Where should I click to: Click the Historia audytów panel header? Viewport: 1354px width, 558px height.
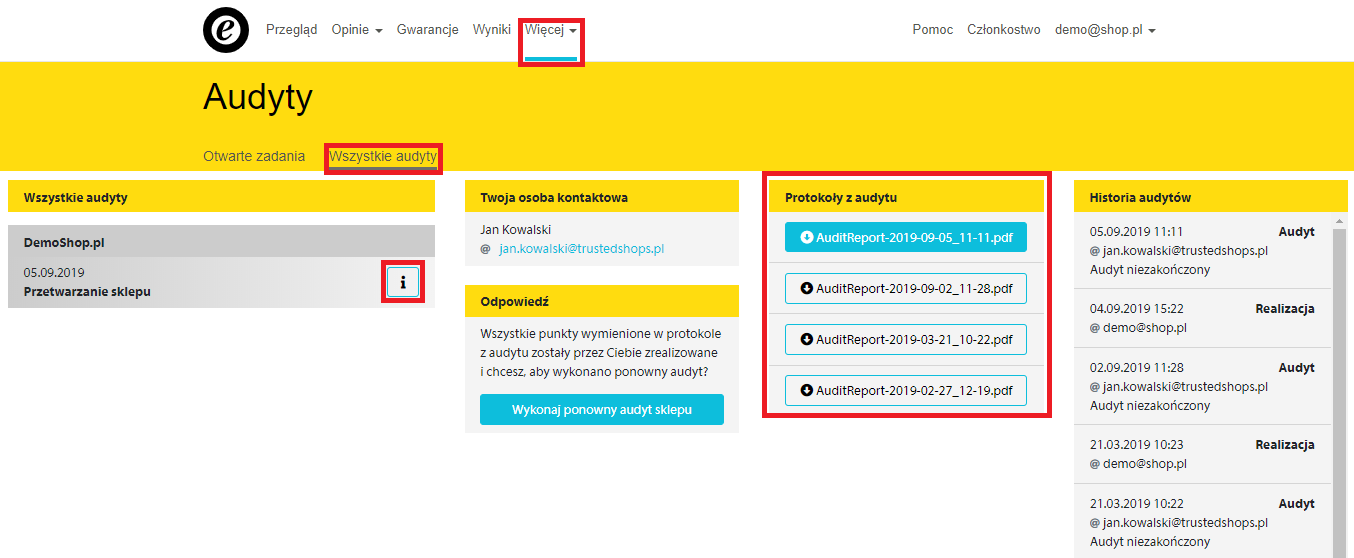point(1210,197)
